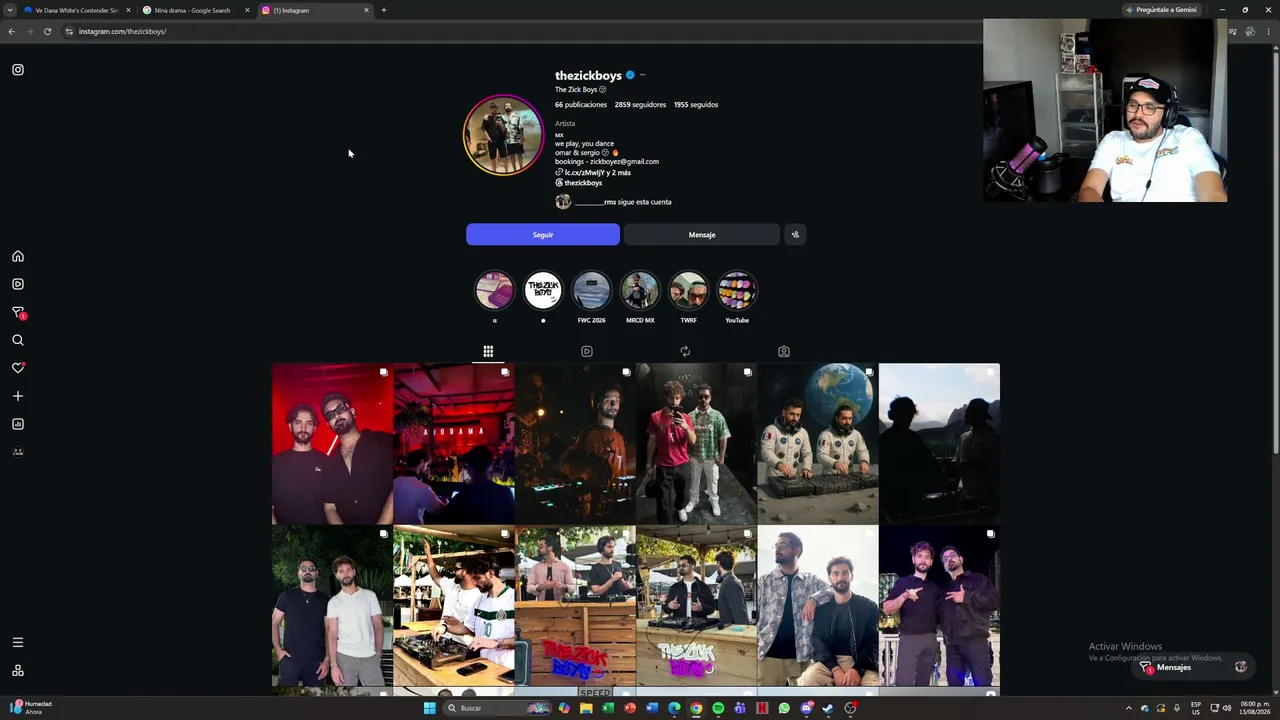Image resolution: width=1280 pixels, height=720 pixels.
Task: Go to the Home feed icon in sidebar
Action: 18,256
